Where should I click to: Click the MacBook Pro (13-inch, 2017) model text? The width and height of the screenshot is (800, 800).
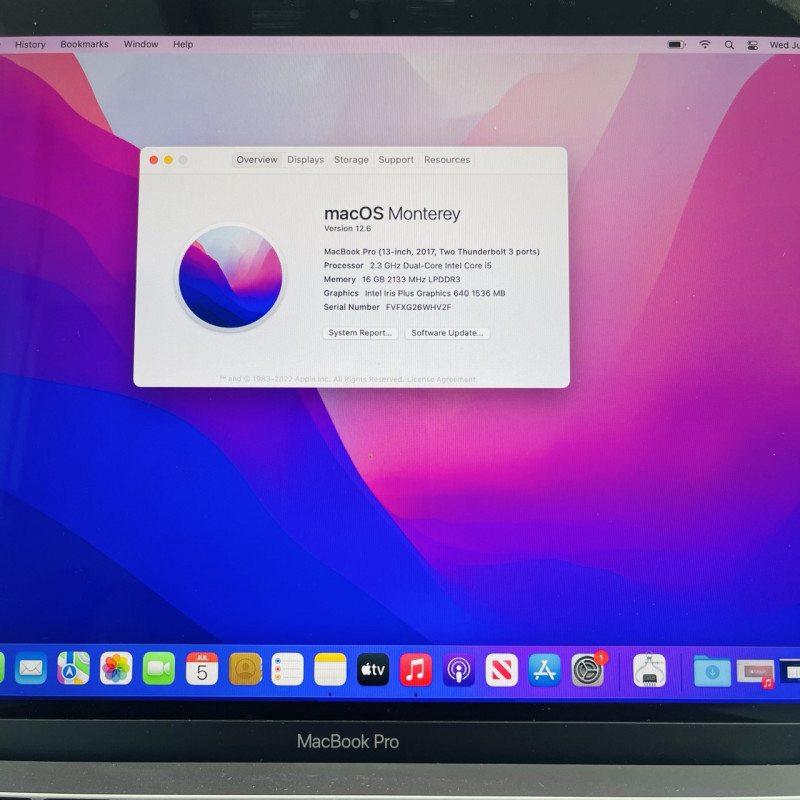point(432,252)
